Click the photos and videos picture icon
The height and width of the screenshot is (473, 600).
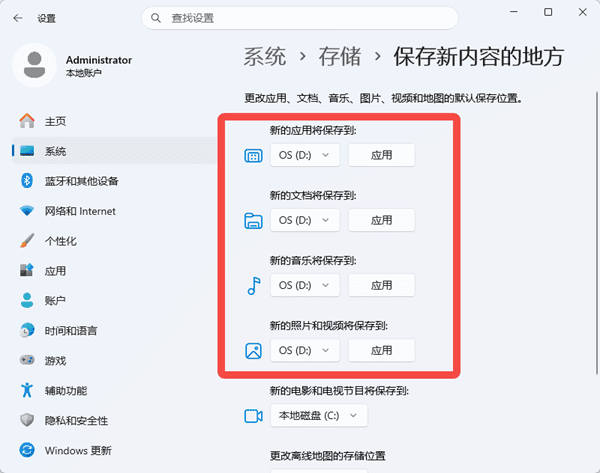click(253, 351)
